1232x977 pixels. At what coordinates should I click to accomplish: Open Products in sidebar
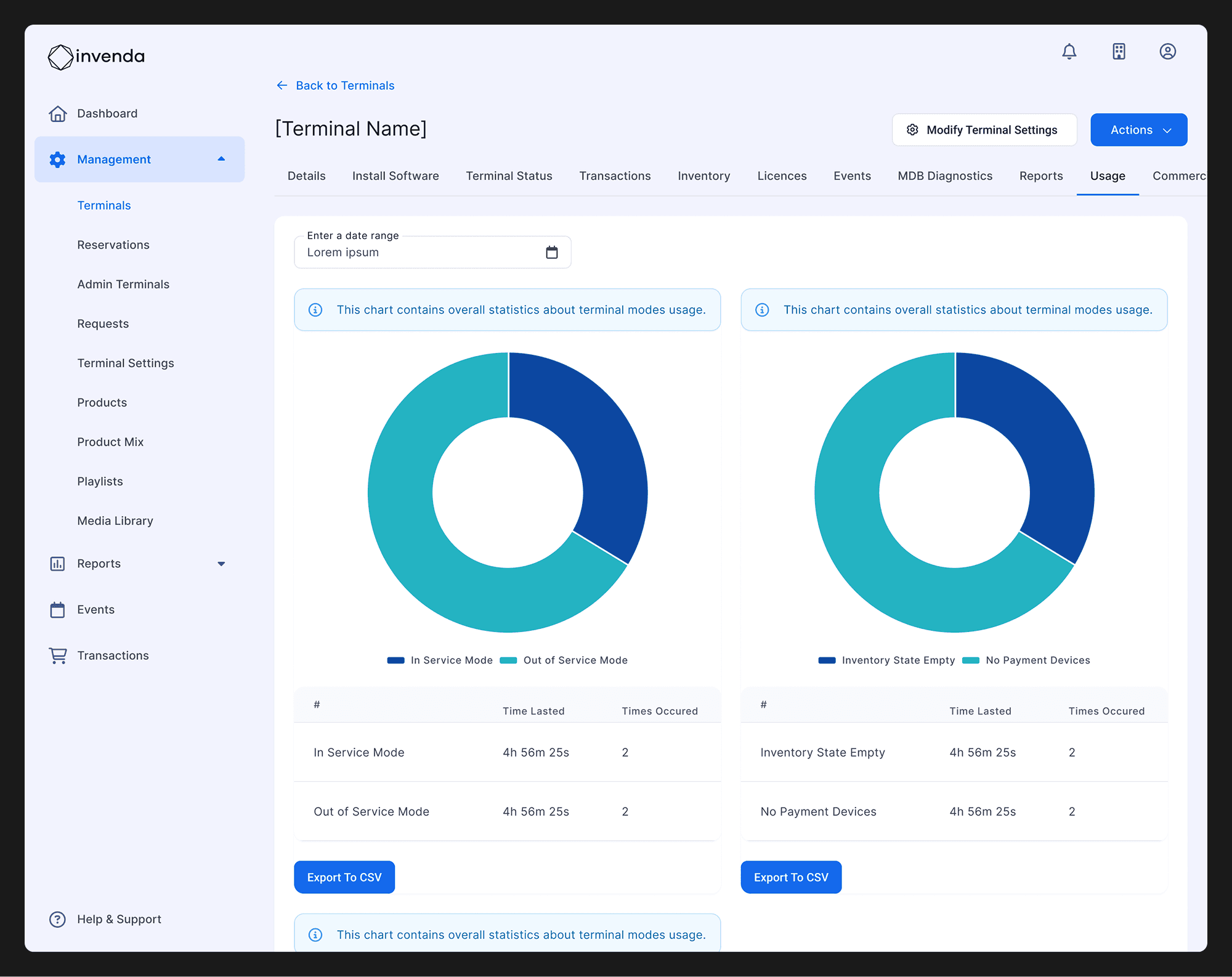102,403
